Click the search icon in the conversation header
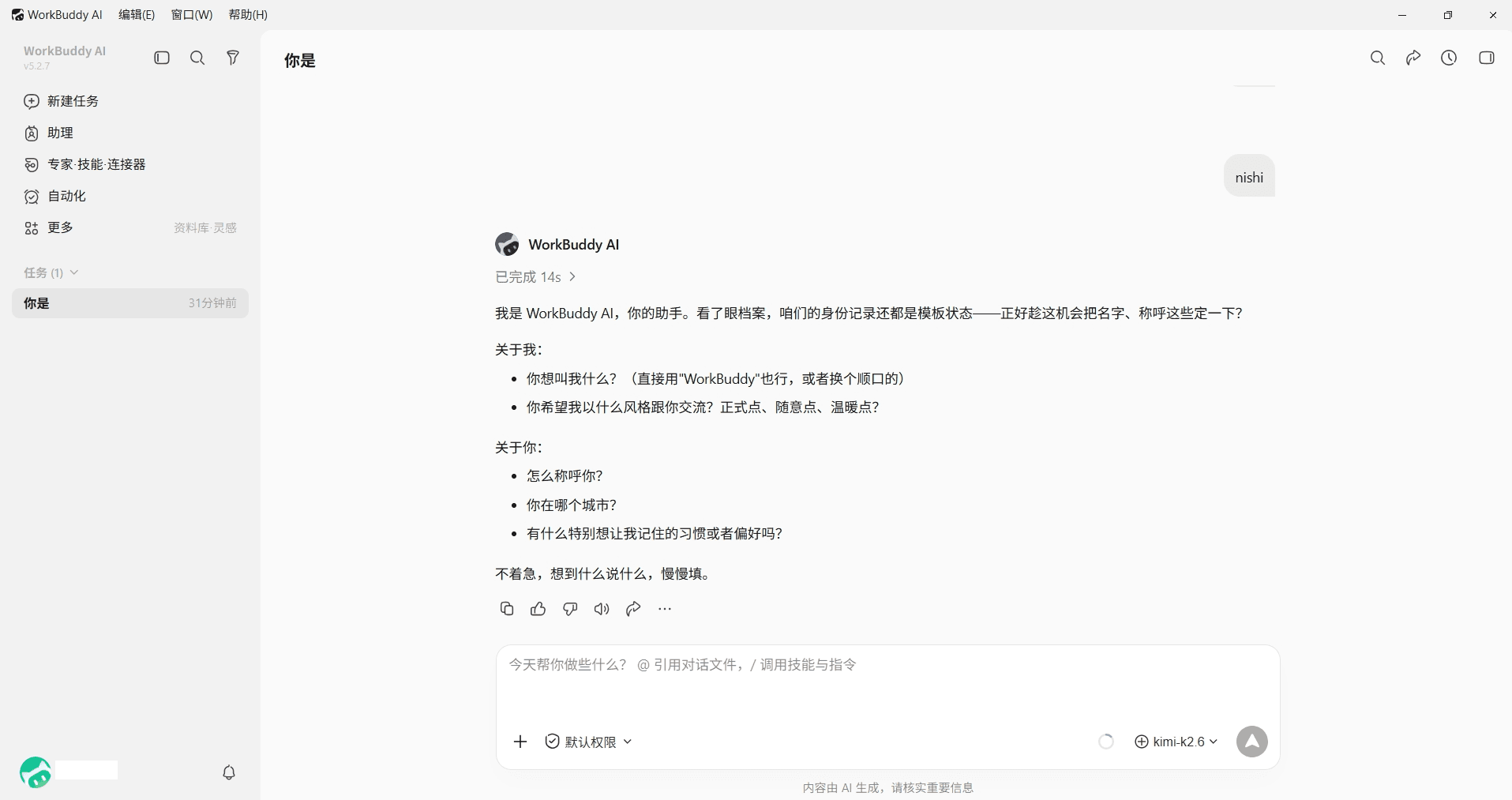The width and height of the screenshot is (1512, 800). (1378, 58)
